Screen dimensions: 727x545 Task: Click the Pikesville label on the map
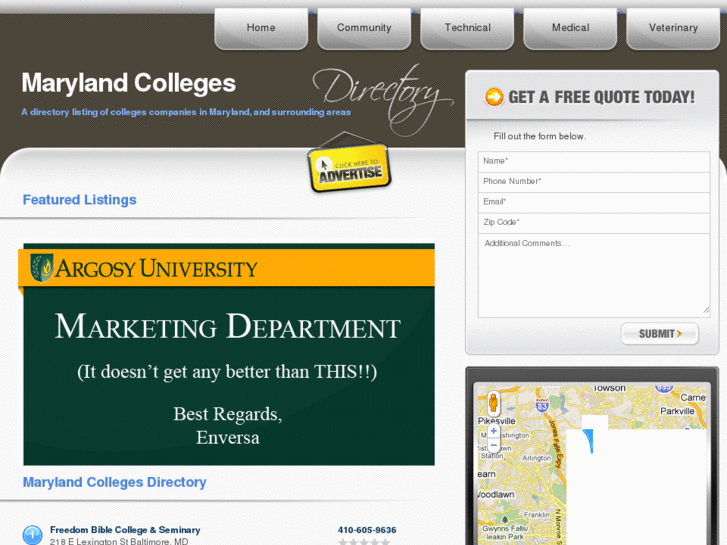coord(497,421)
